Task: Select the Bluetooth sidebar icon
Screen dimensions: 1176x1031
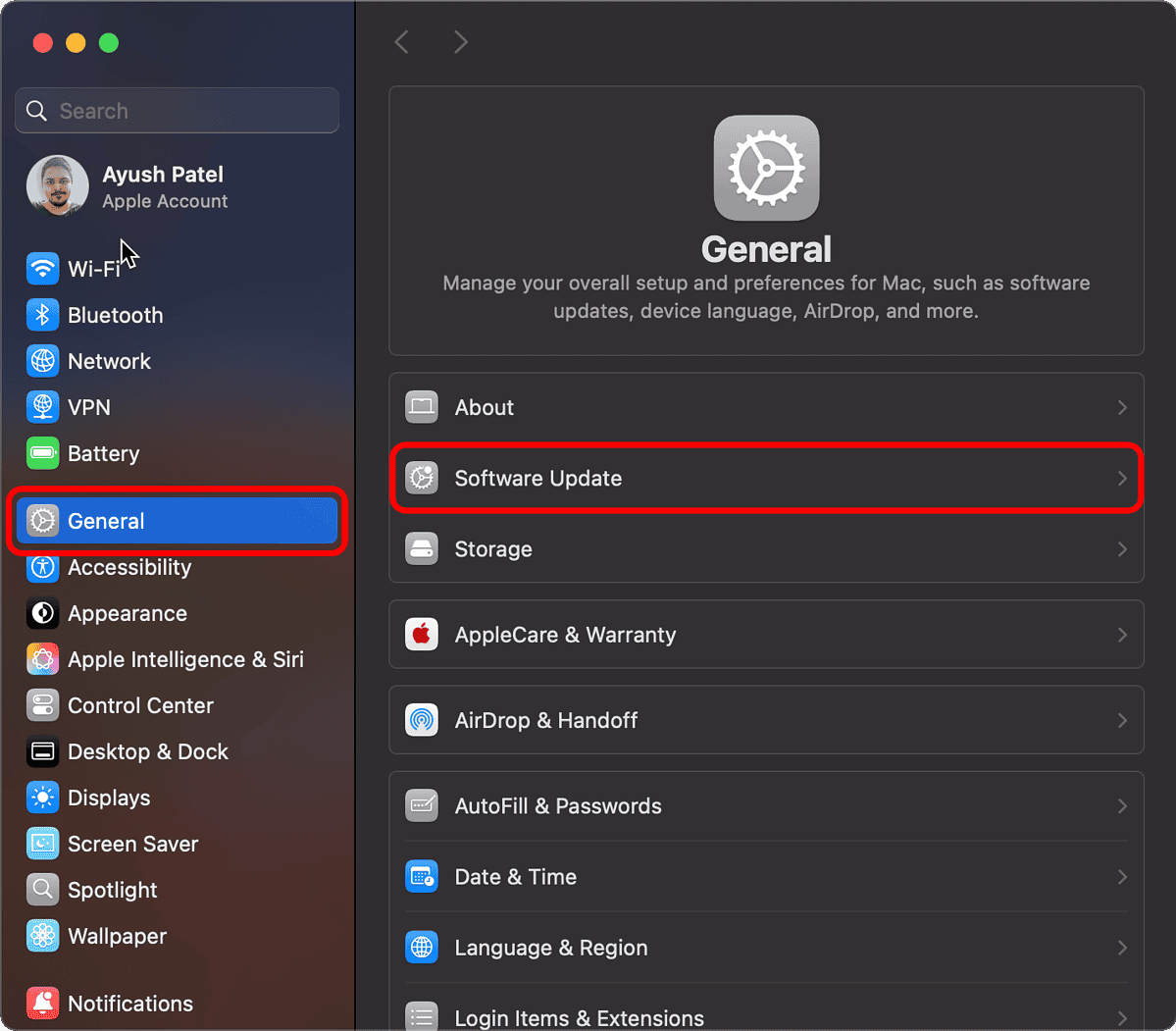Action: [42, 315]
